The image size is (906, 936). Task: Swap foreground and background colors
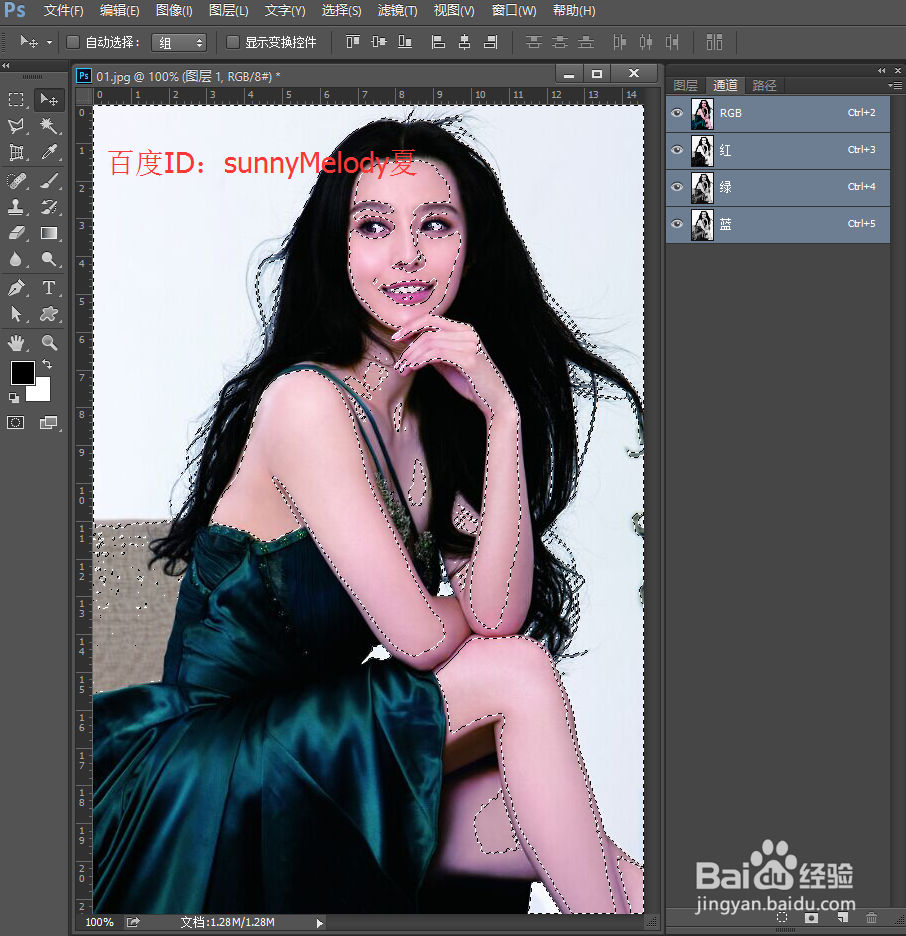click(47, 364)
